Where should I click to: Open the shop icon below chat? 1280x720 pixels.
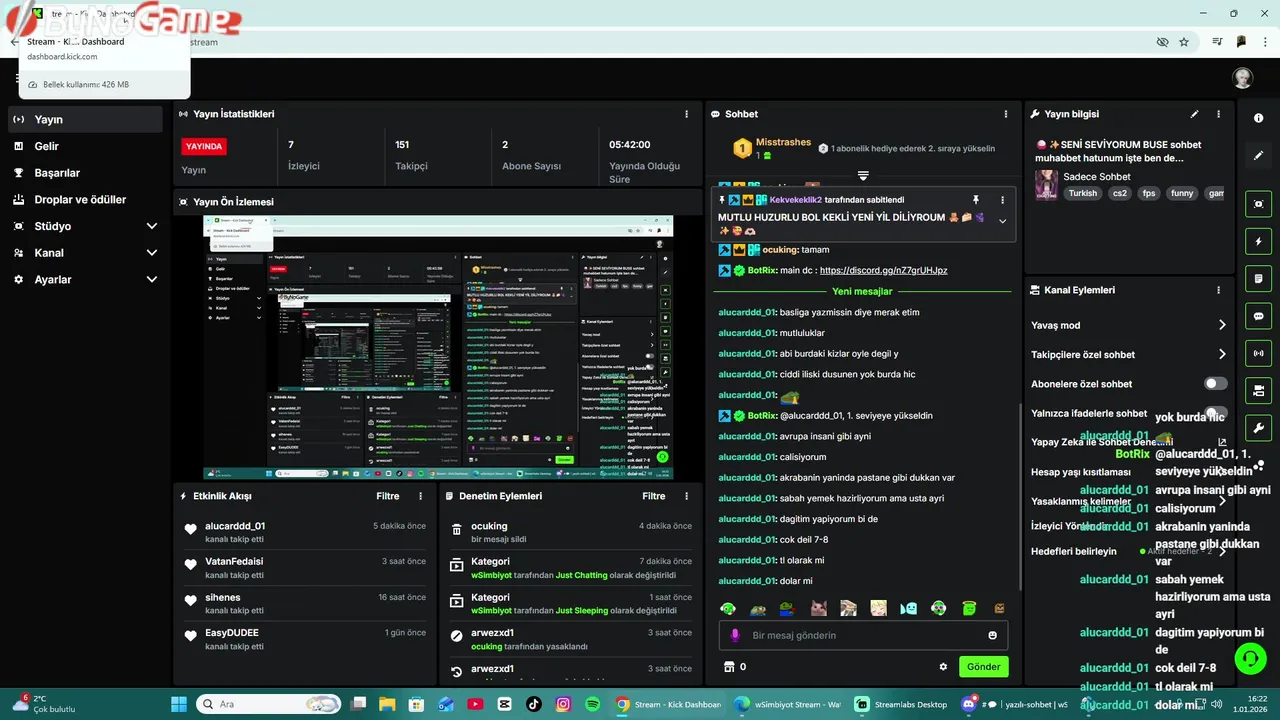[x=729, y=667]
